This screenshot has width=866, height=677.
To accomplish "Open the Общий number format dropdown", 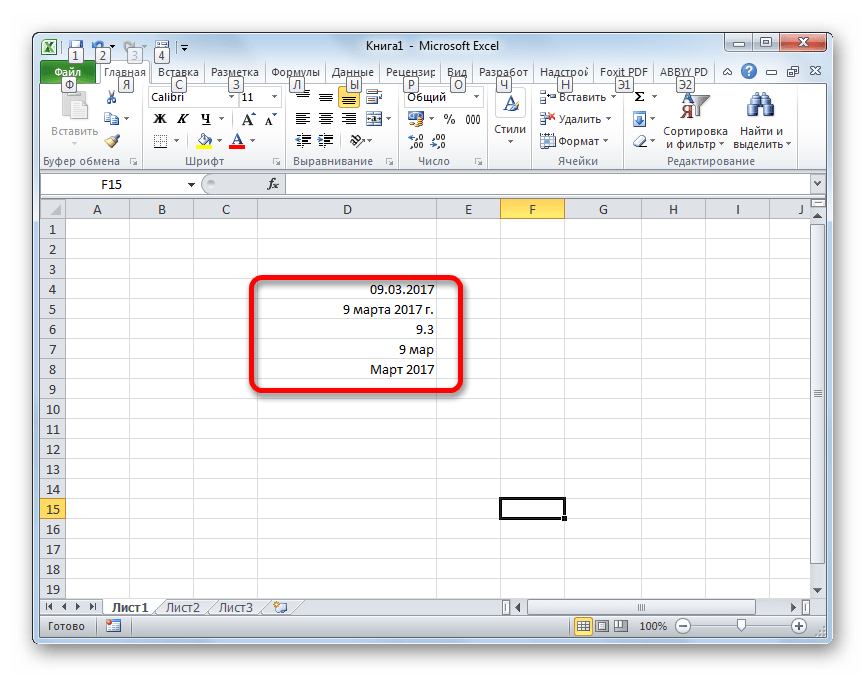I will pos(477,97).
